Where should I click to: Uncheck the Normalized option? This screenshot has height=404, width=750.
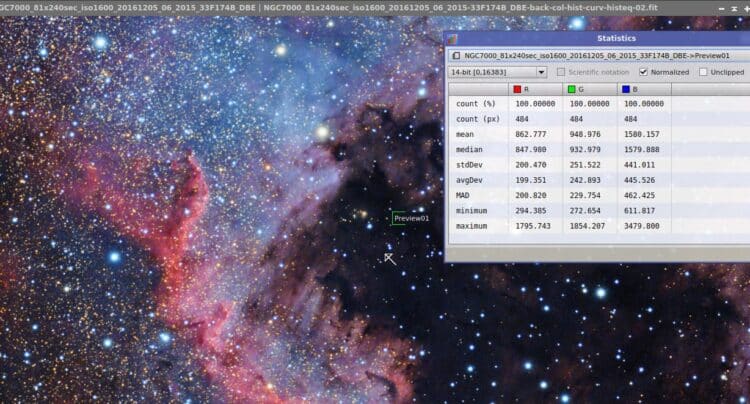coord(643,72)
